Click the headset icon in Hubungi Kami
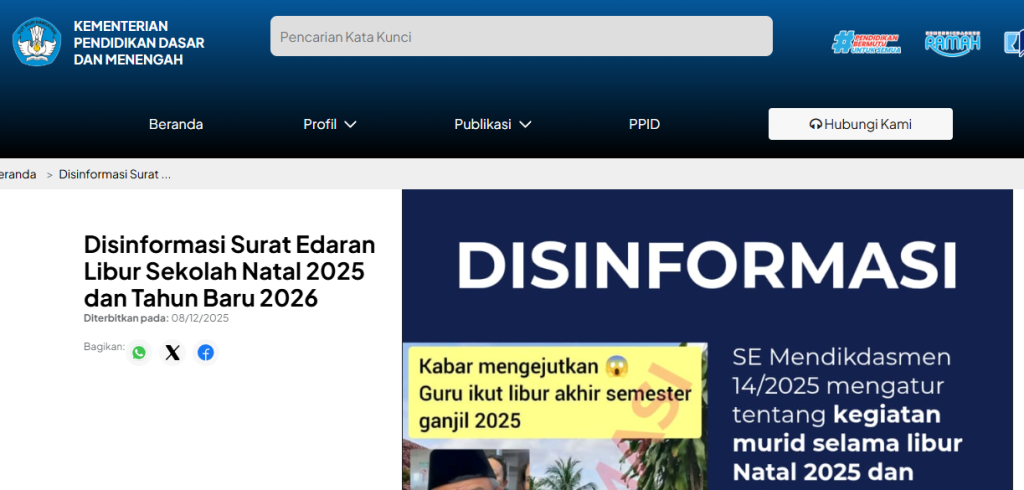Image resolution: width=1024 pixels, height=490 pixels. coord(815,124)
